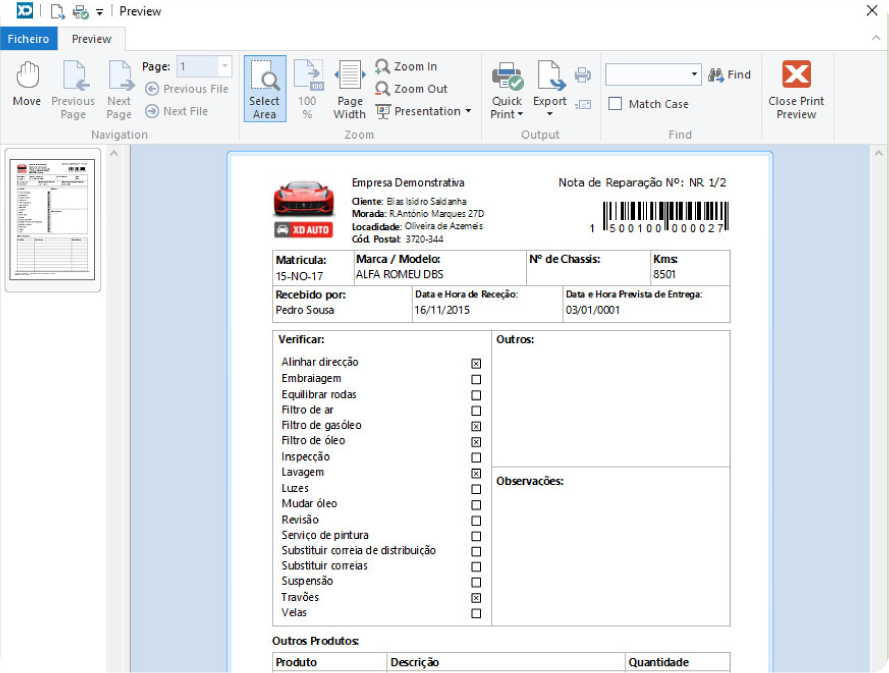
Task: Check the Embraiagem checkbox
Action: (476, 380)
